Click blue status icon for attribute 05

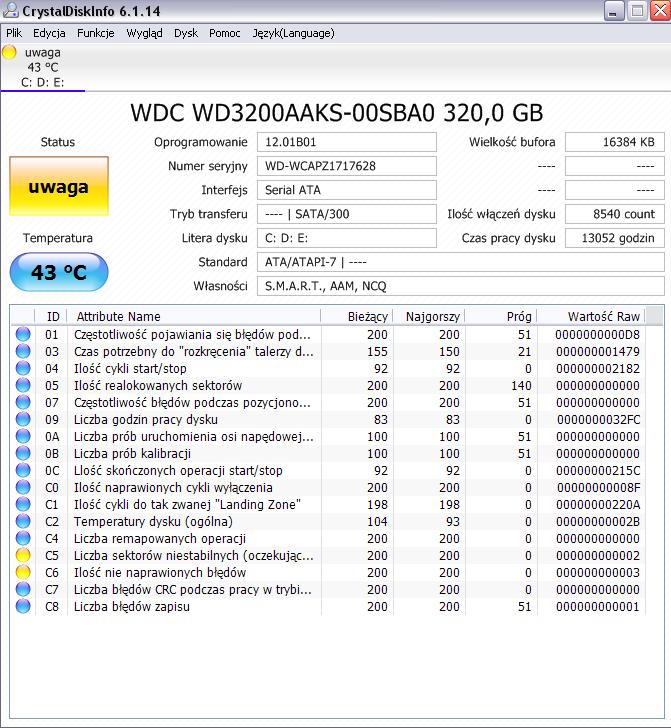(x=23, y=385)
